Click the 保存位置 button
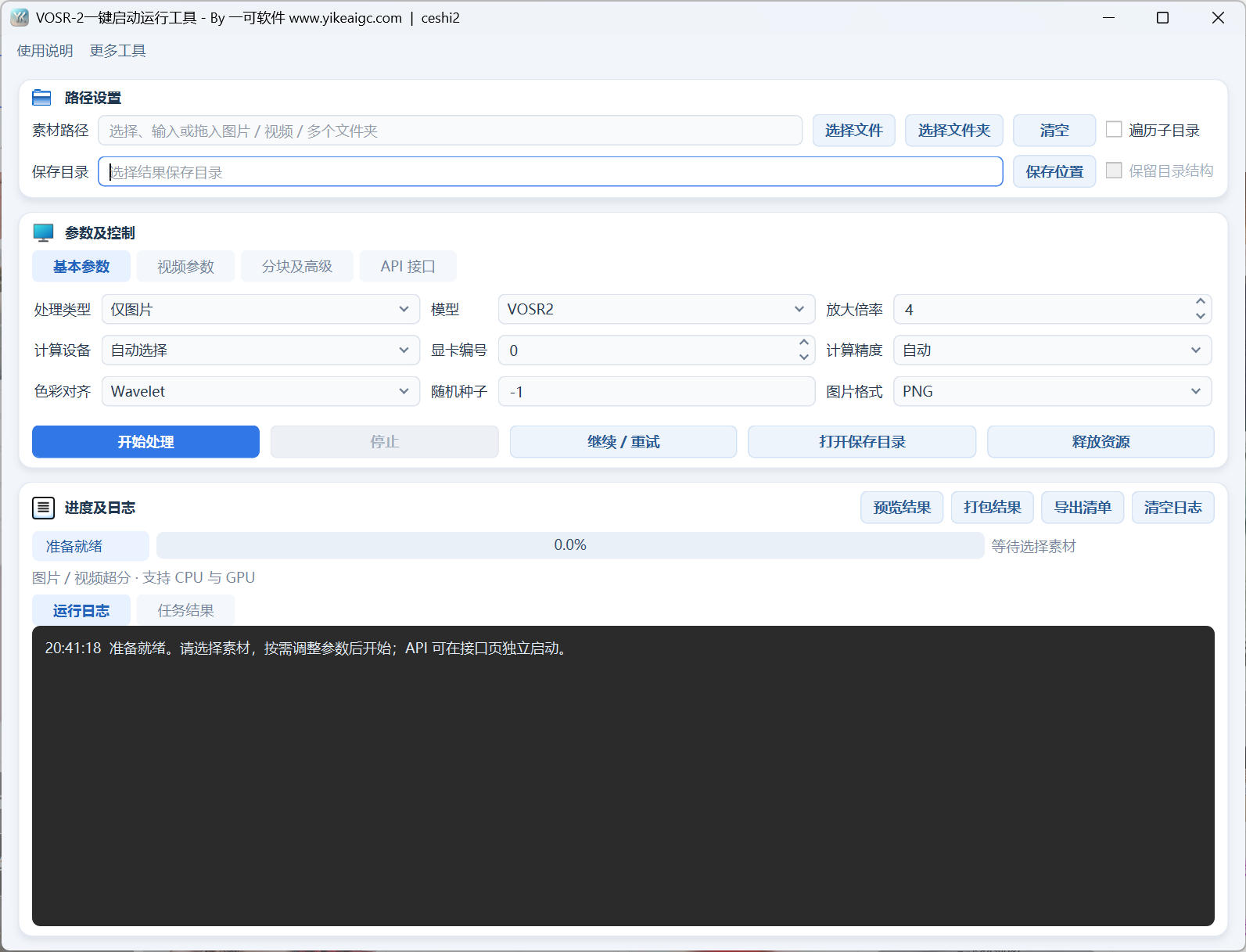Viewport: 1246px width, 952px height. [x=1054, y=171]
